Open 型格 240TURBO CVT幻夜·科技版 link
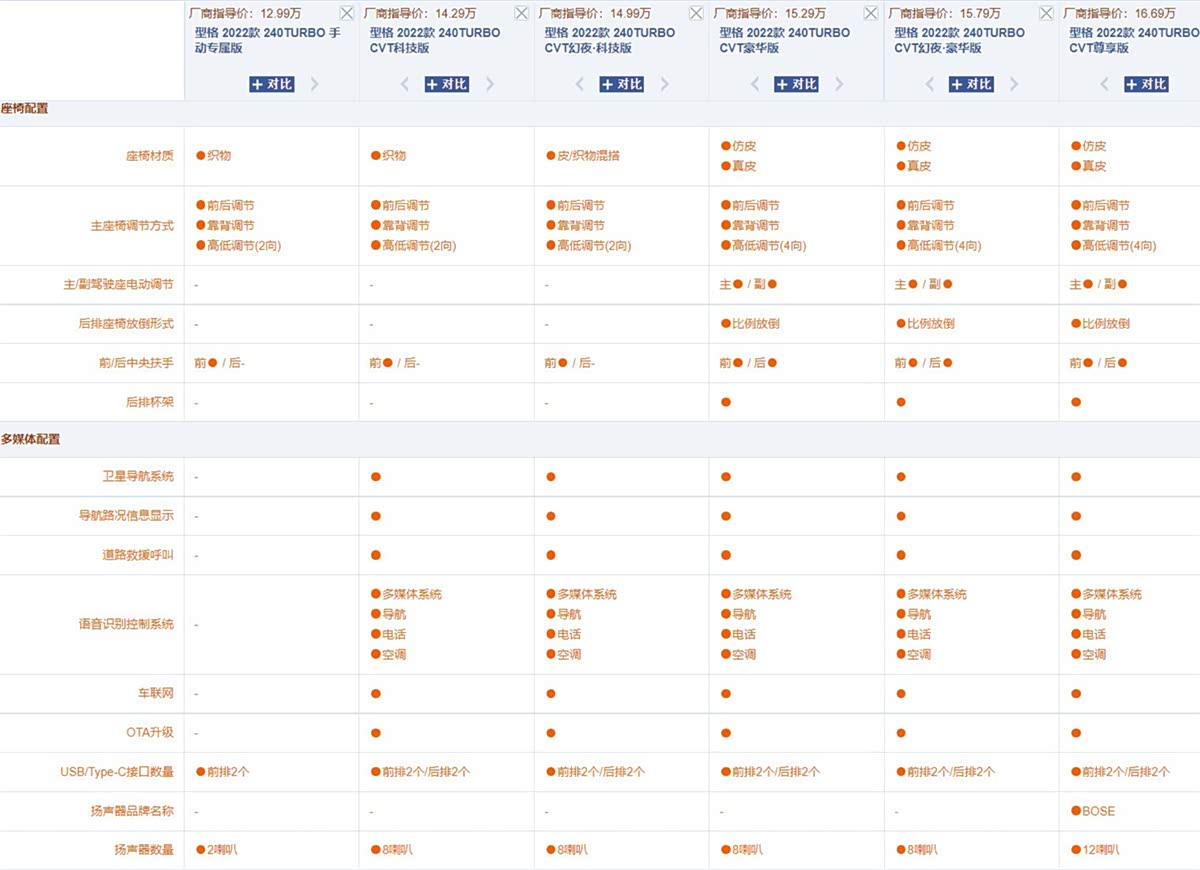This screenshot has width=1200, height=870. 609,40
